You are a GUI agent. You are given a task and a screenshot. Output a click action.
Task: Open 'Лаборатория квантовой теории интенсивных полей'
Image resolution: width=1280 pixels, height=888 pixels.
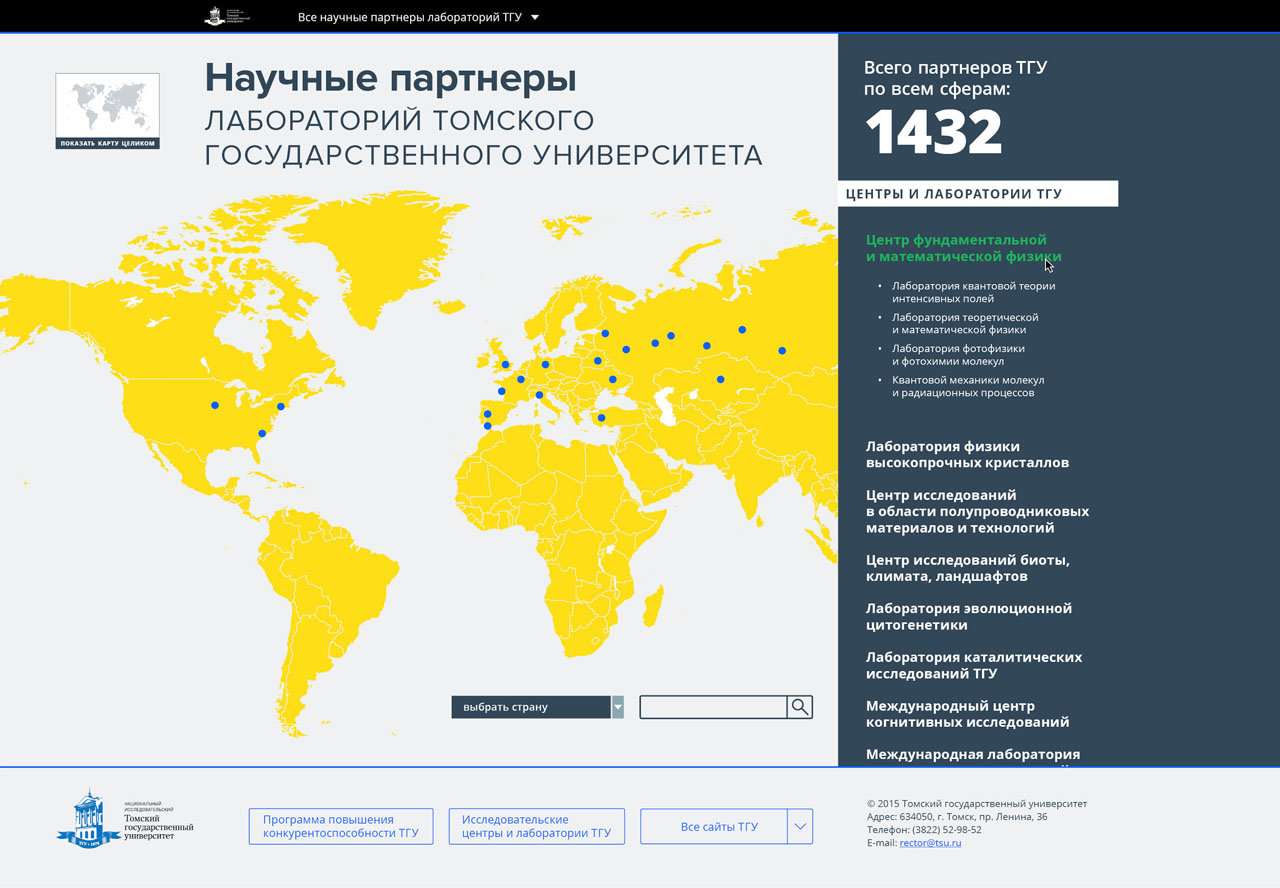(x=973, y=292)
